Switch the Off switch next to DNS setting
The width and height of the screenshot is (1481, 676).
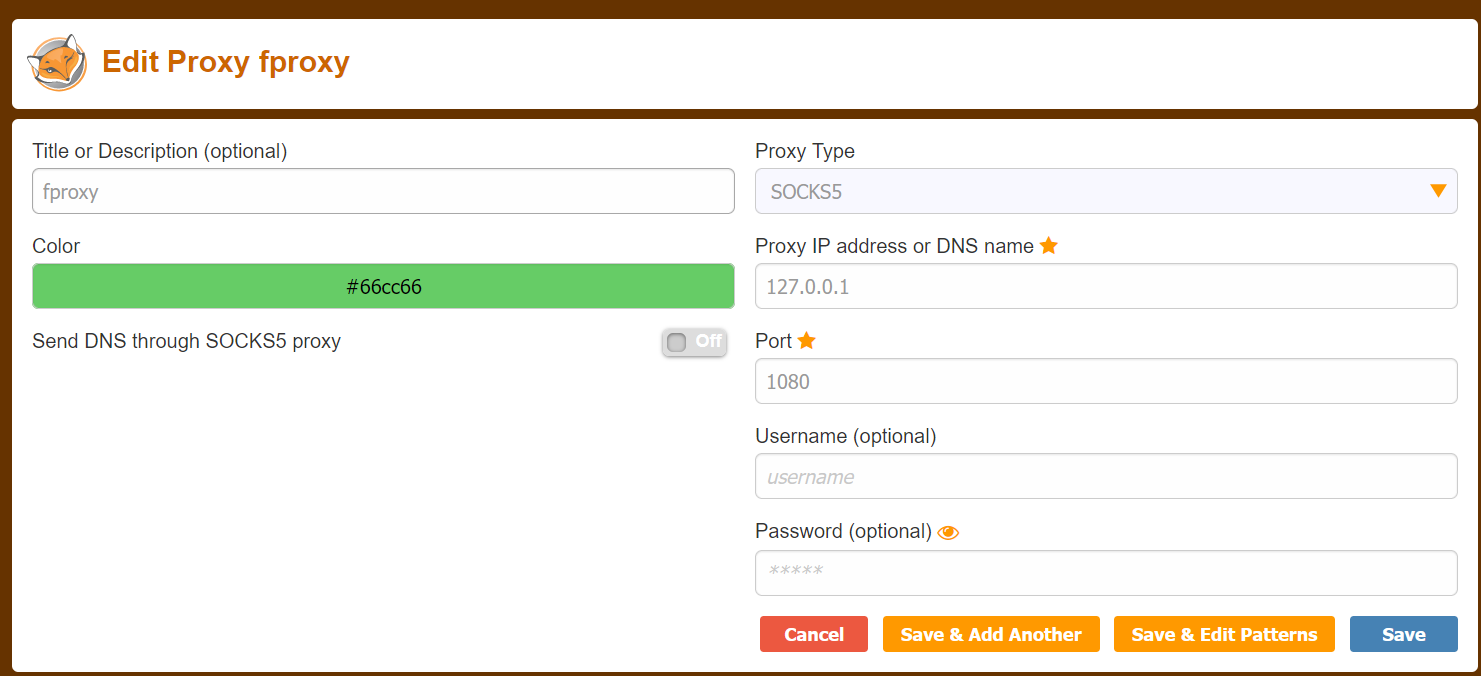coord(694,342)
